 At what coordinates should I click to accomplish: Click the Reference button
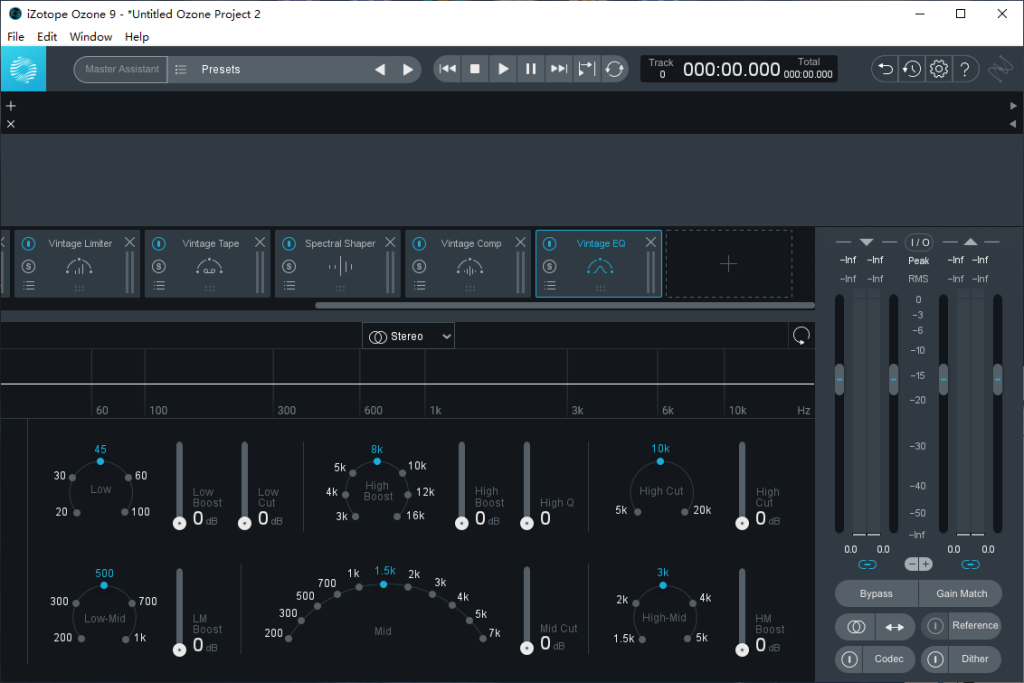(x=975, y=626)
